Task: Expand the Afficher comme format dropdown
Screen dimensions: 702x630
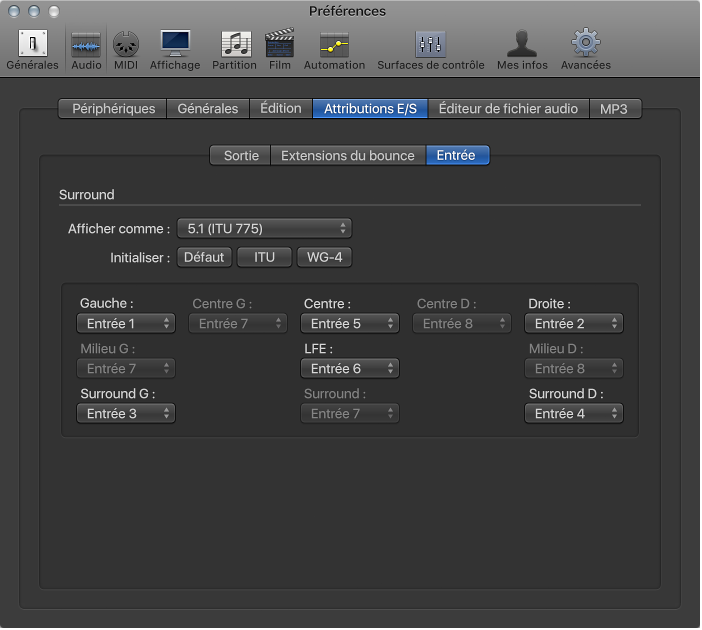Action: pyautogui.click(x=264, y=228)
